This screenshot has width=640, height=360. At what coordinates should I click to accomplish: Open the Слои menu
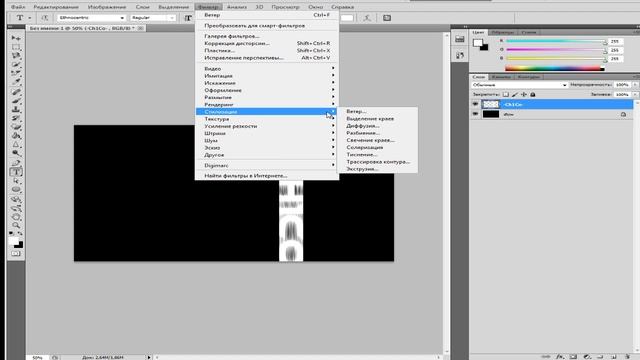tap(142, 7)
